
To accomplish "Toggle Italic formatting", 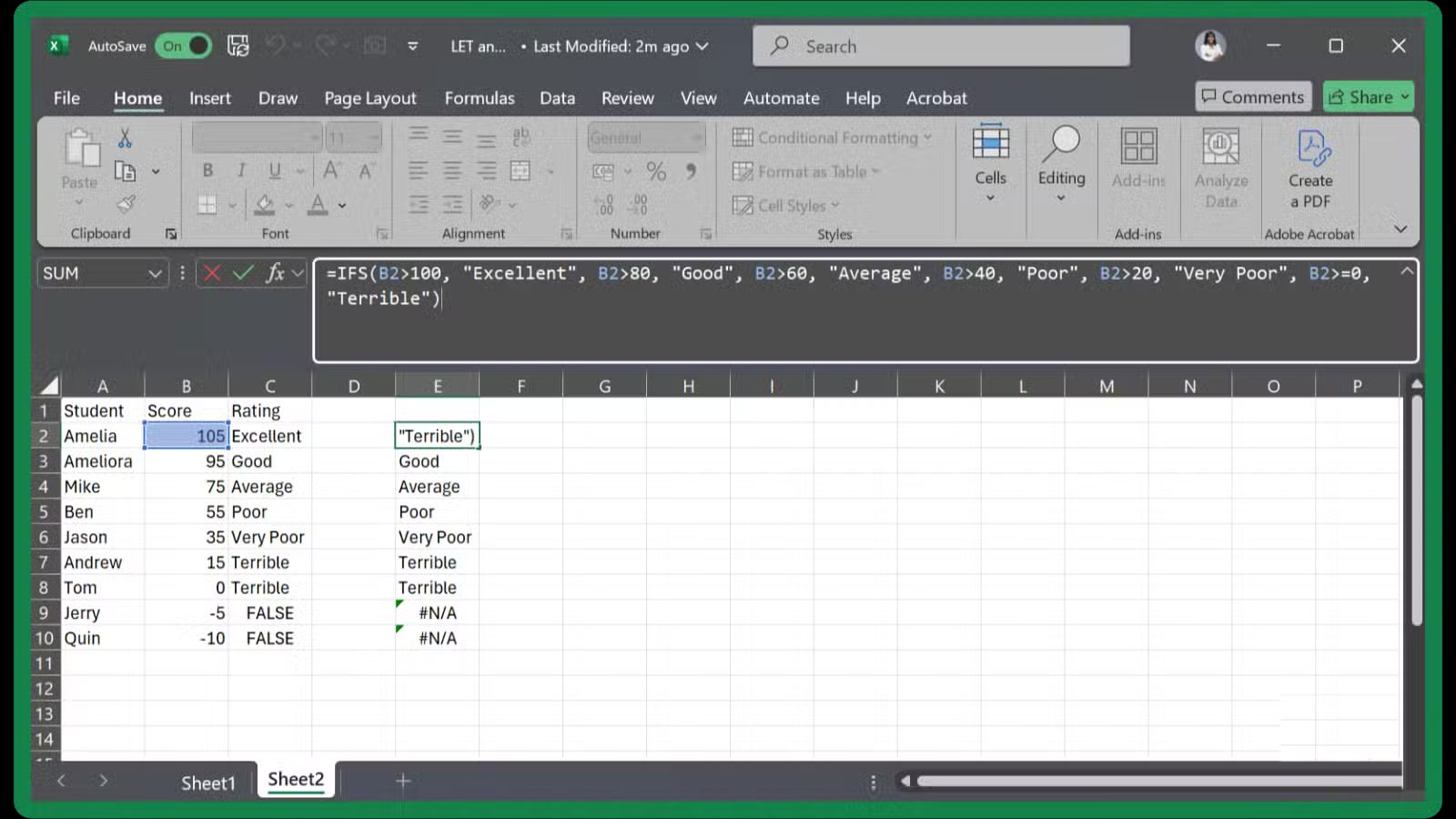I will (x=240, y=170).
